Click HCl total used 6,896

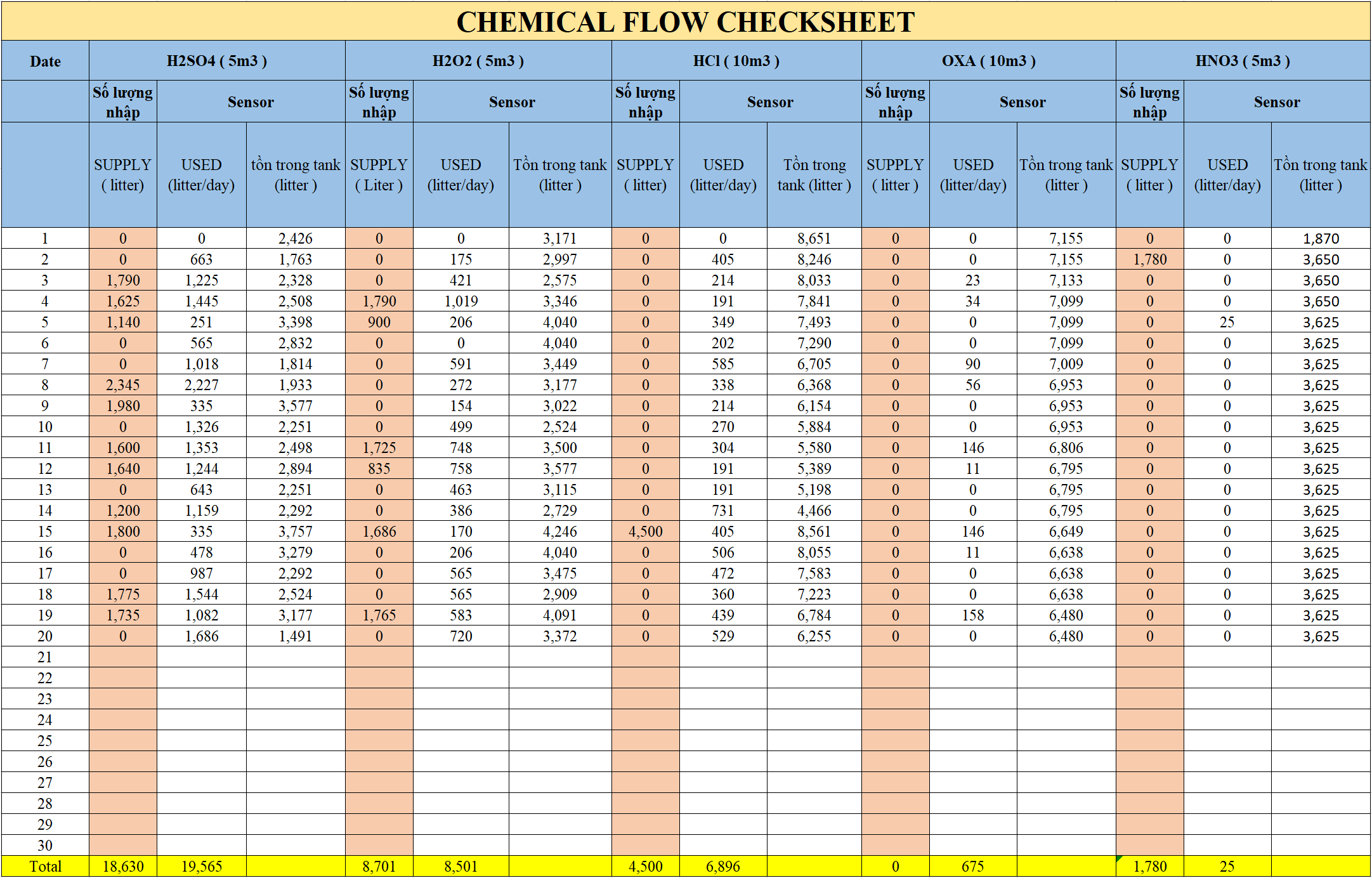pyautogui.click(x=723, y=867)
